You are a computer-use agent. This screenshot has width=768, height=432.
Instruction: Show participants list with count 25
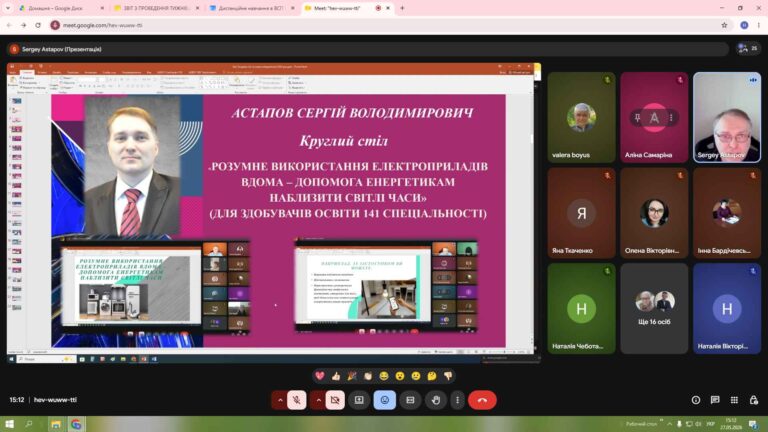748,48
